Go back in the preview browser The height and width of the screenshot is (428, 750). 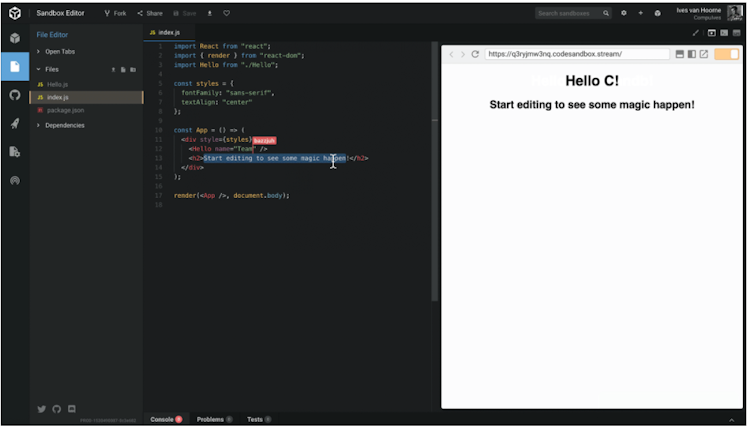(x=451, y=55)
